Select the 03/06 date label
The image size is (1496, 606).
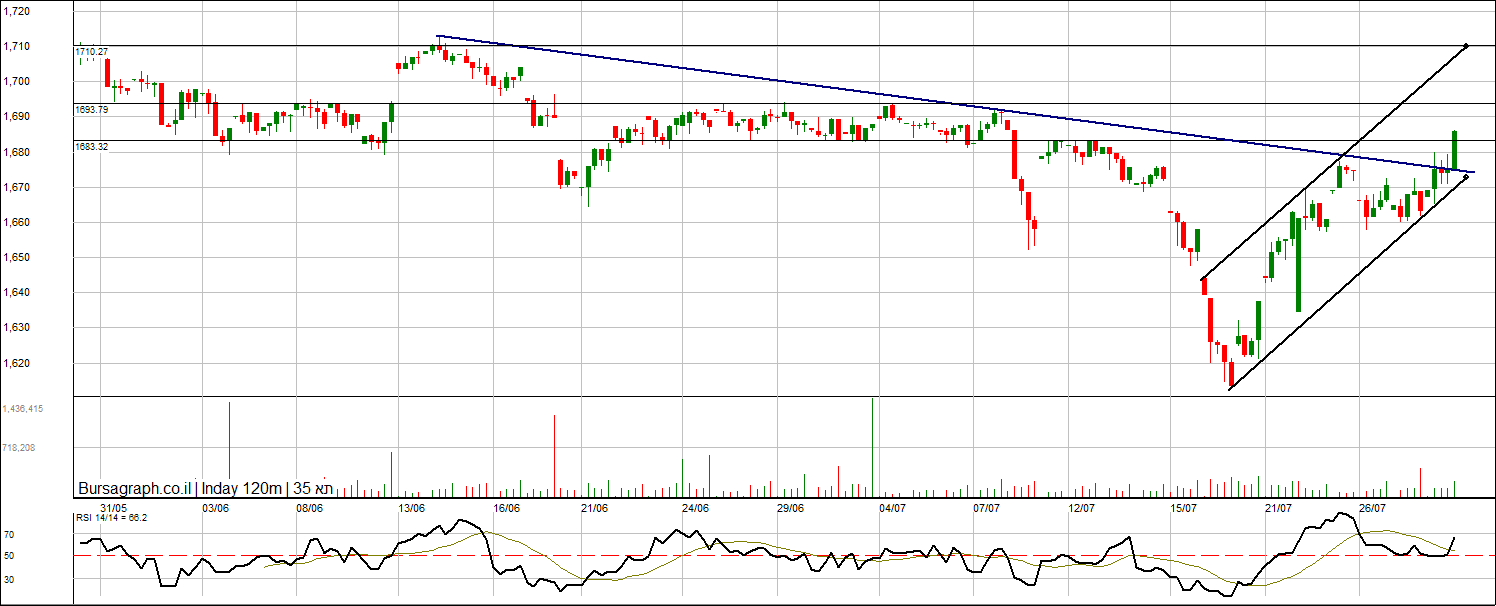point(215,508)
